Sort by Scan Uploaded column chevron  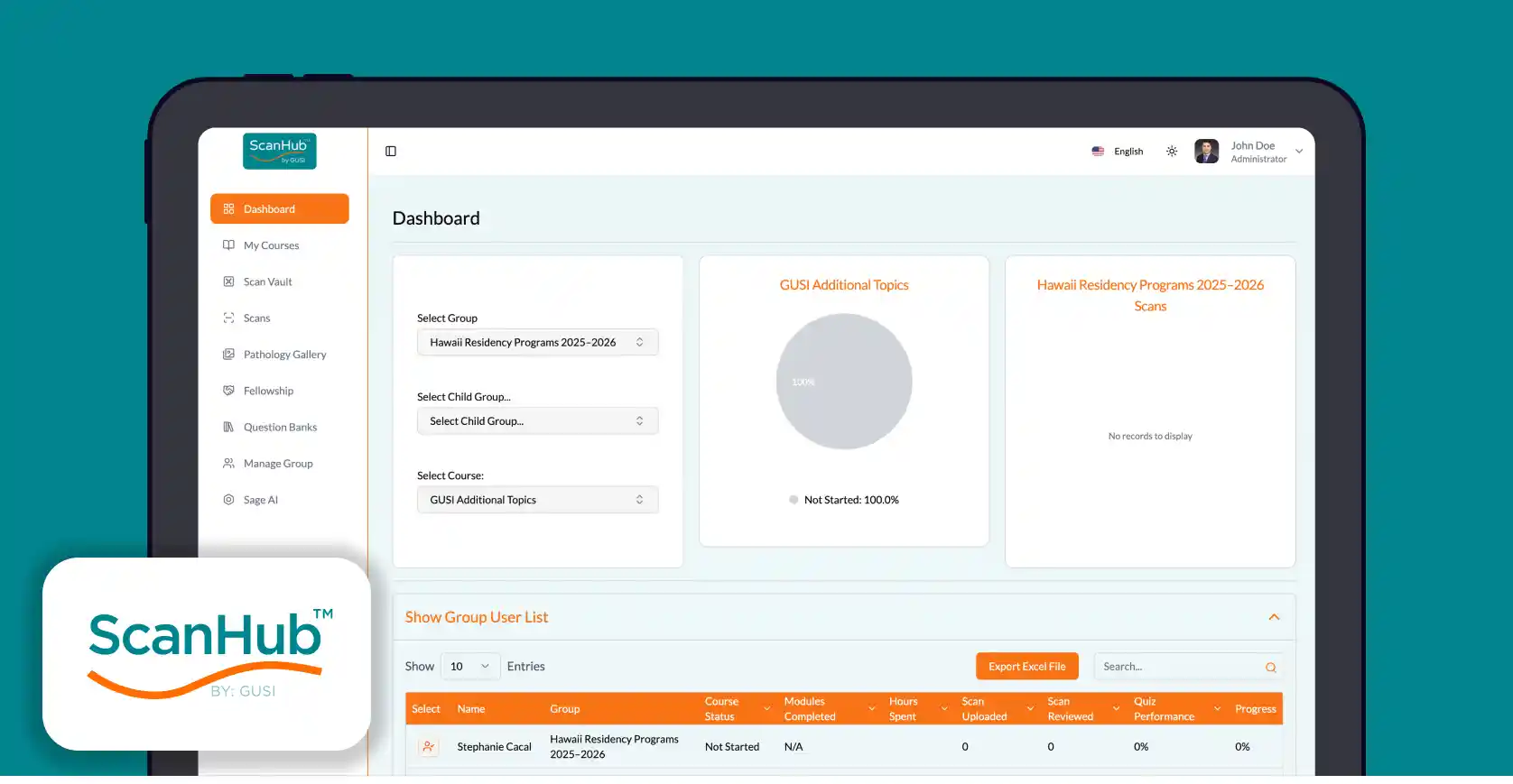pyautogui.click(x=1030, y=709)
